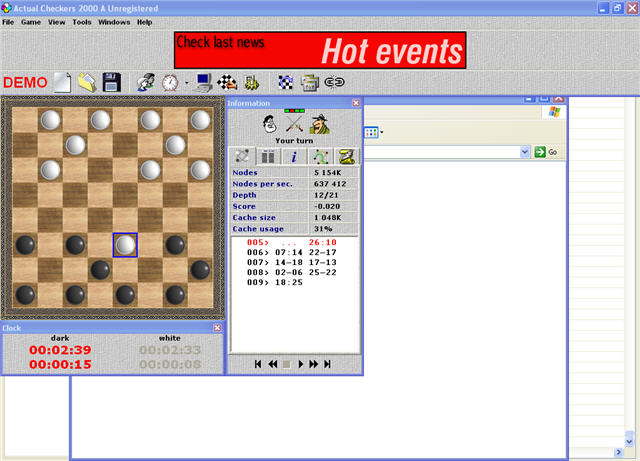Open the arrow beside the browser views icon
This screenshot has height=461, width=640.
pyautogui.click(x=382, y=132)
